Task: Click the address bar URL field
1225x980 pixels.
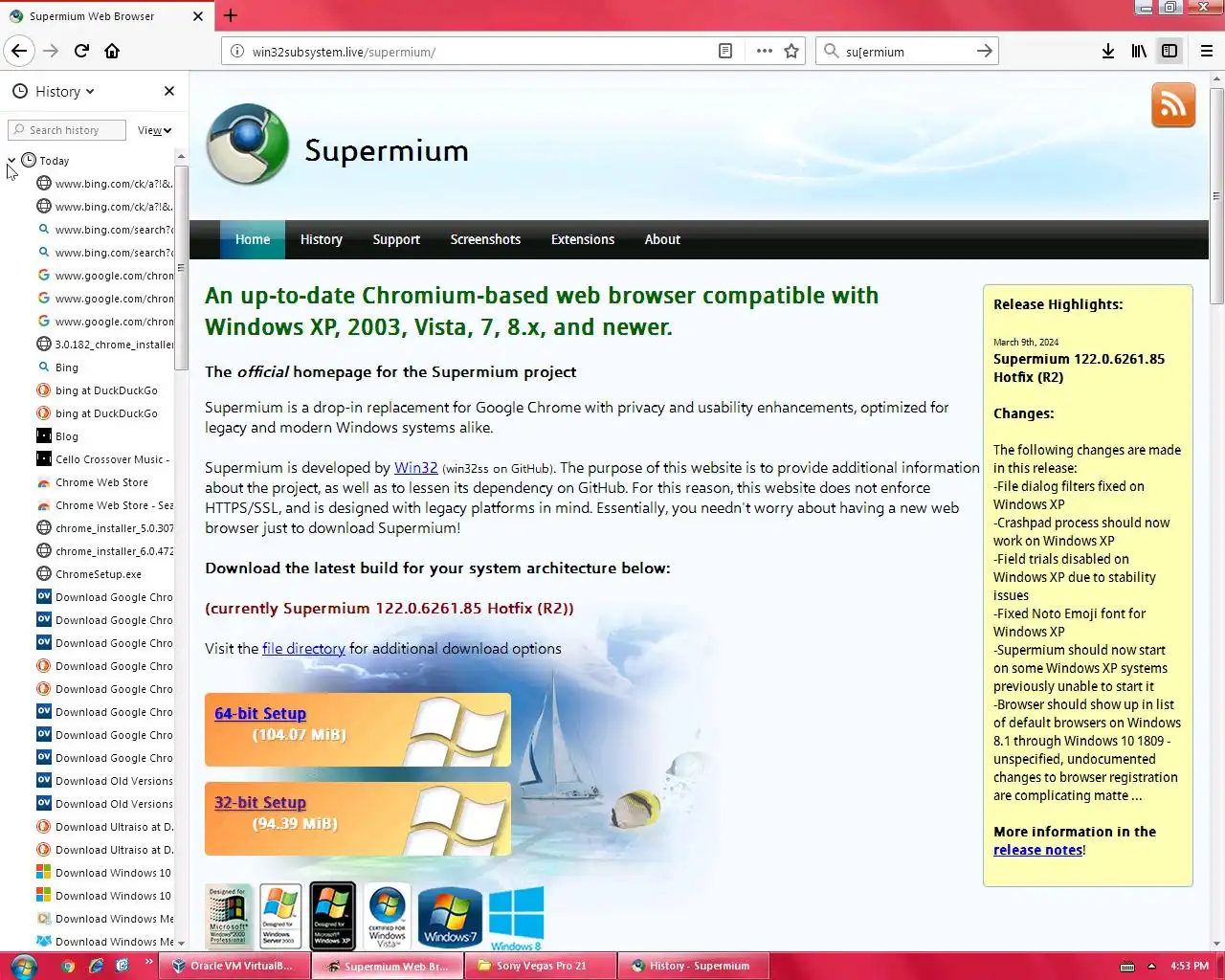Action: coord(479,52)
